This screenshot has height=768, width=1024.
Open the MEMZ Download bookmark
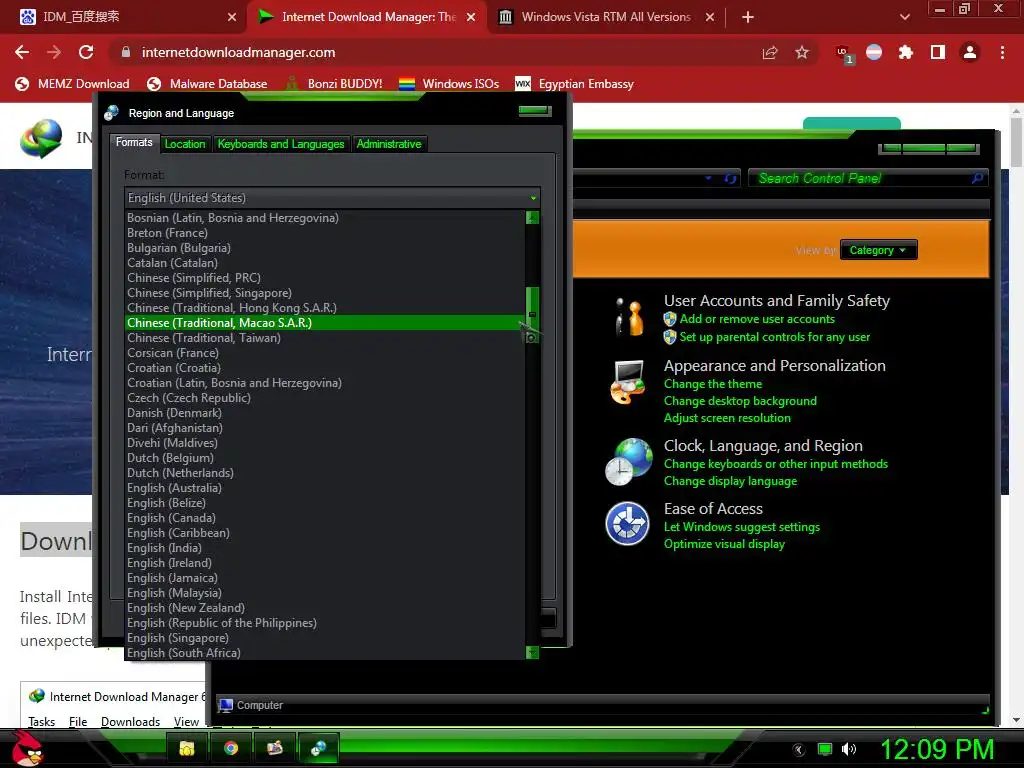72,84
